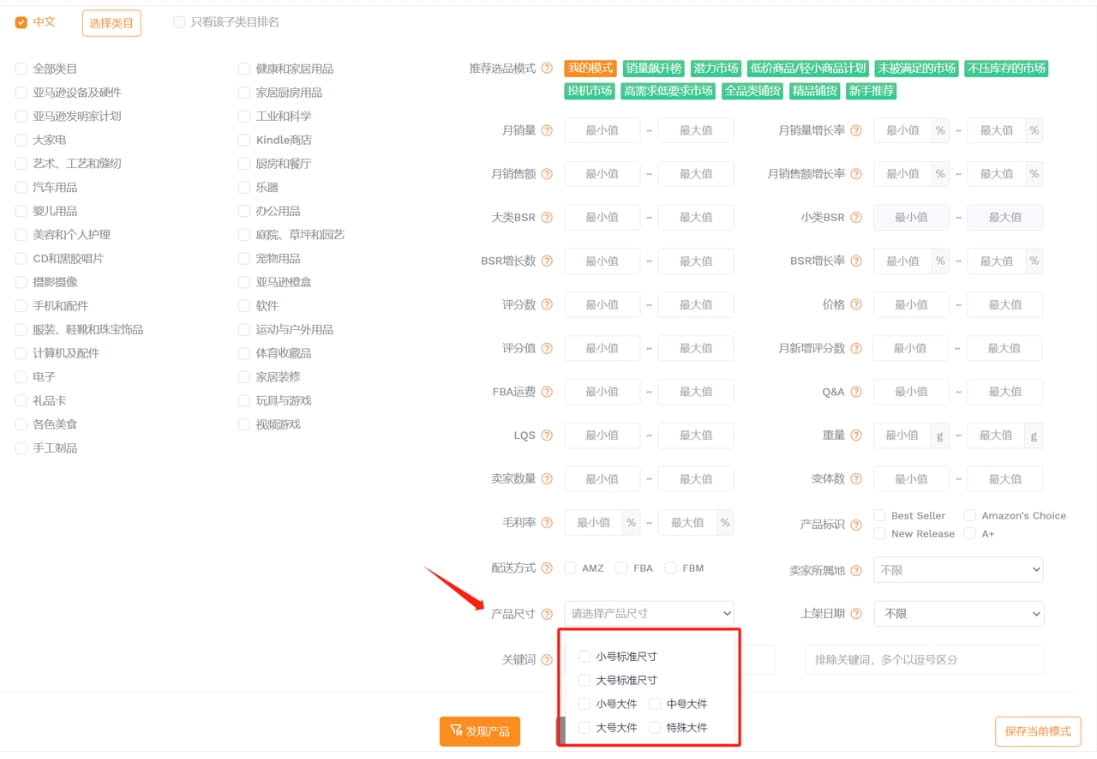The width and height of the screenshot is (1097, 759).
Task: Click the 排除关键词 input field
Action: coord(923,660)
